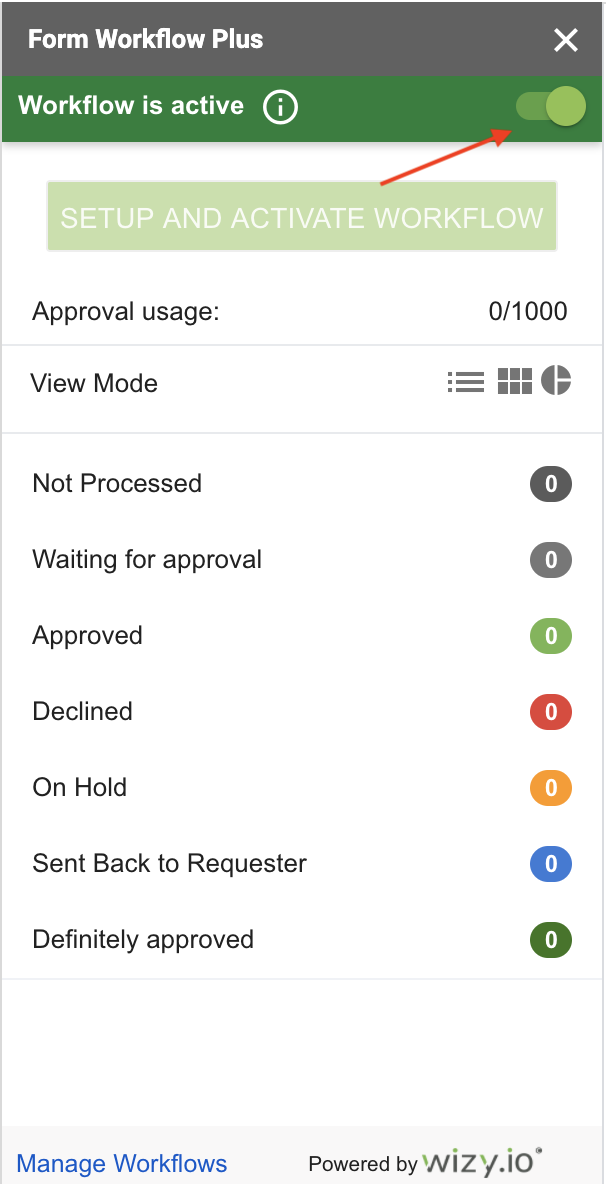
Task: Click the On Hold orange counter badge
Action: (x=551, y=787)
